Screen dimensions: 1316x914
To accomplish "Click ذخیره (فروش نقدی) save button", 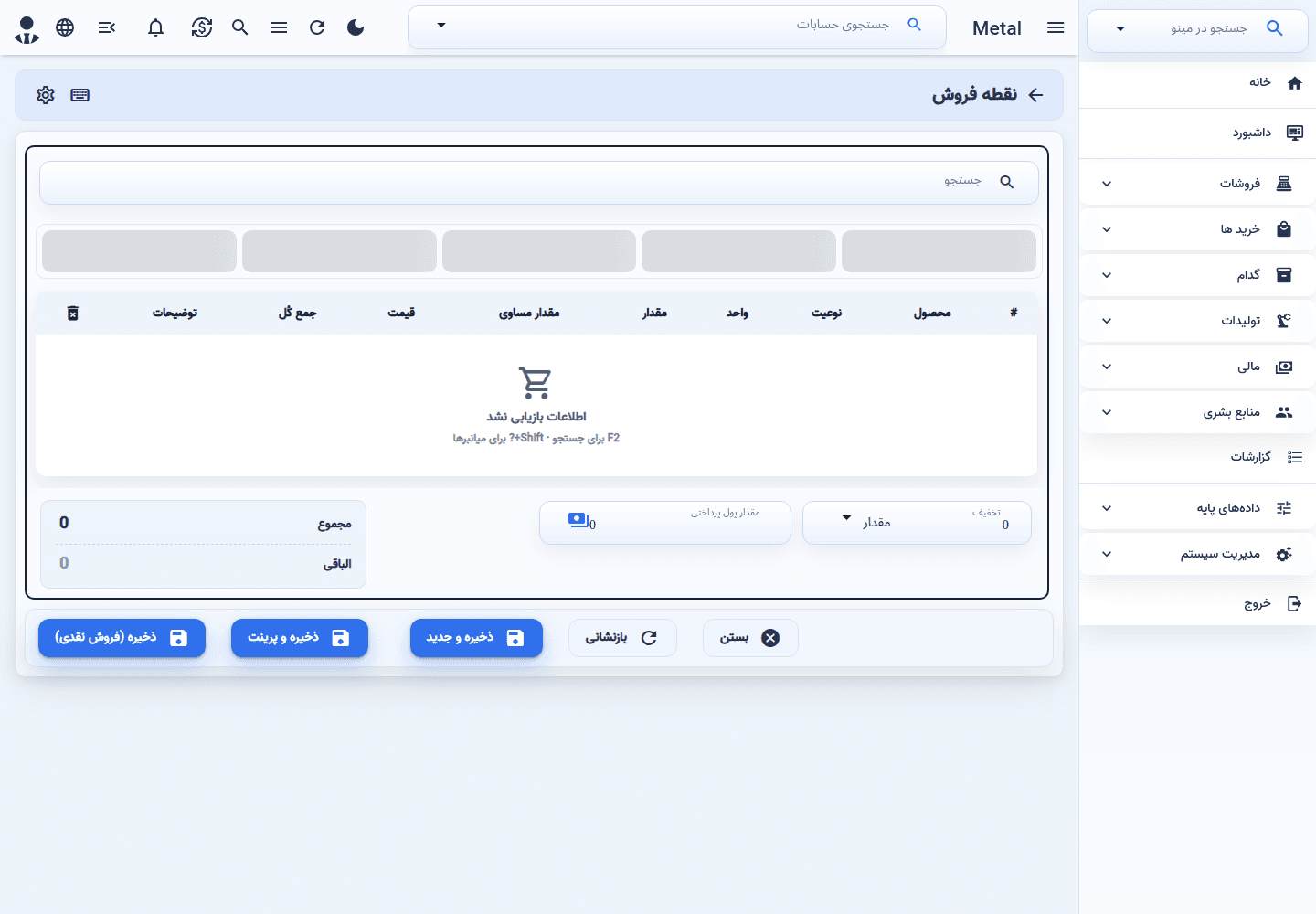I will [x=122, y=638].
